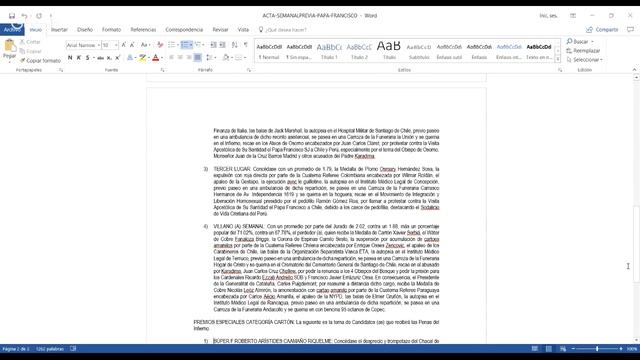
Task: Expand the bullets list dropdown arrow
Action: point(178,45)
